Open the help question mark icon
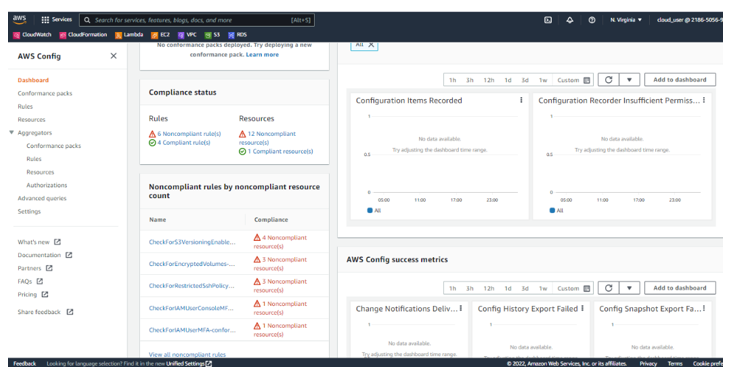Viewport: 737px width, 374px height. pos(592,20)
